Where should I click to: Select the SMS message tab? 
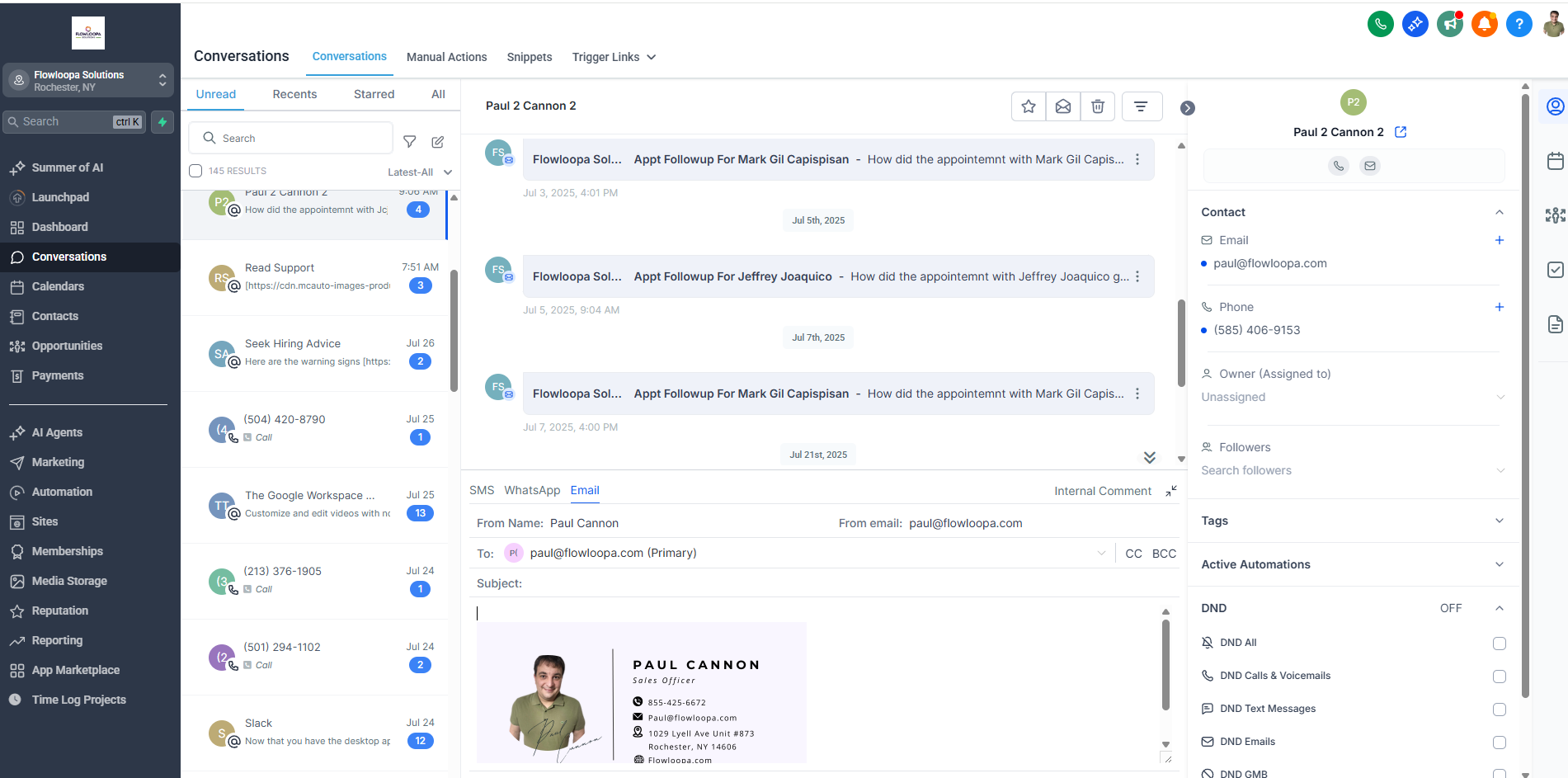tap(482, 490)
